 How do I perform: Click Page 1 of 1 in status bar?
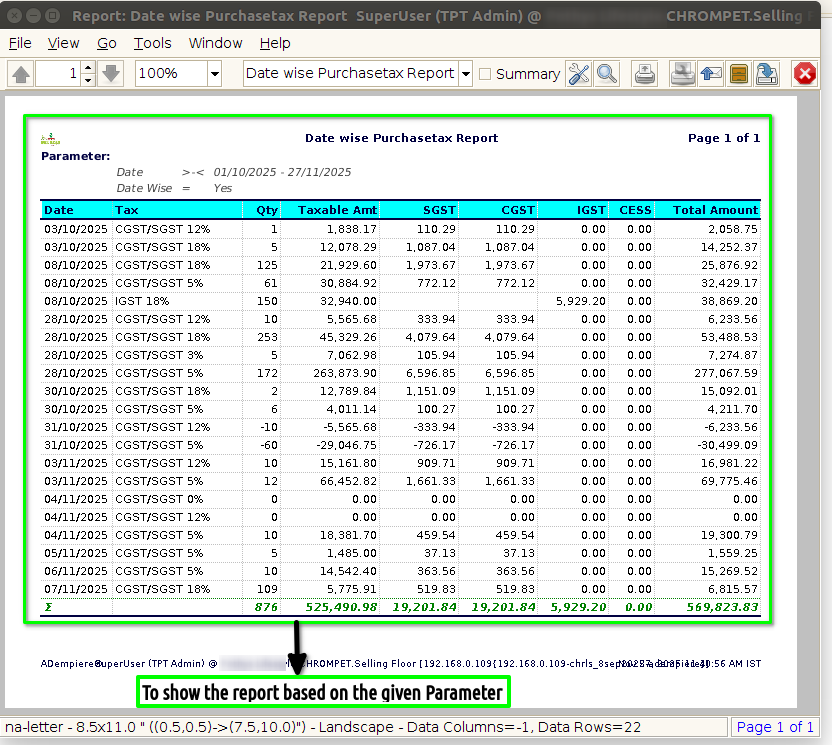[x=775, y=727]
